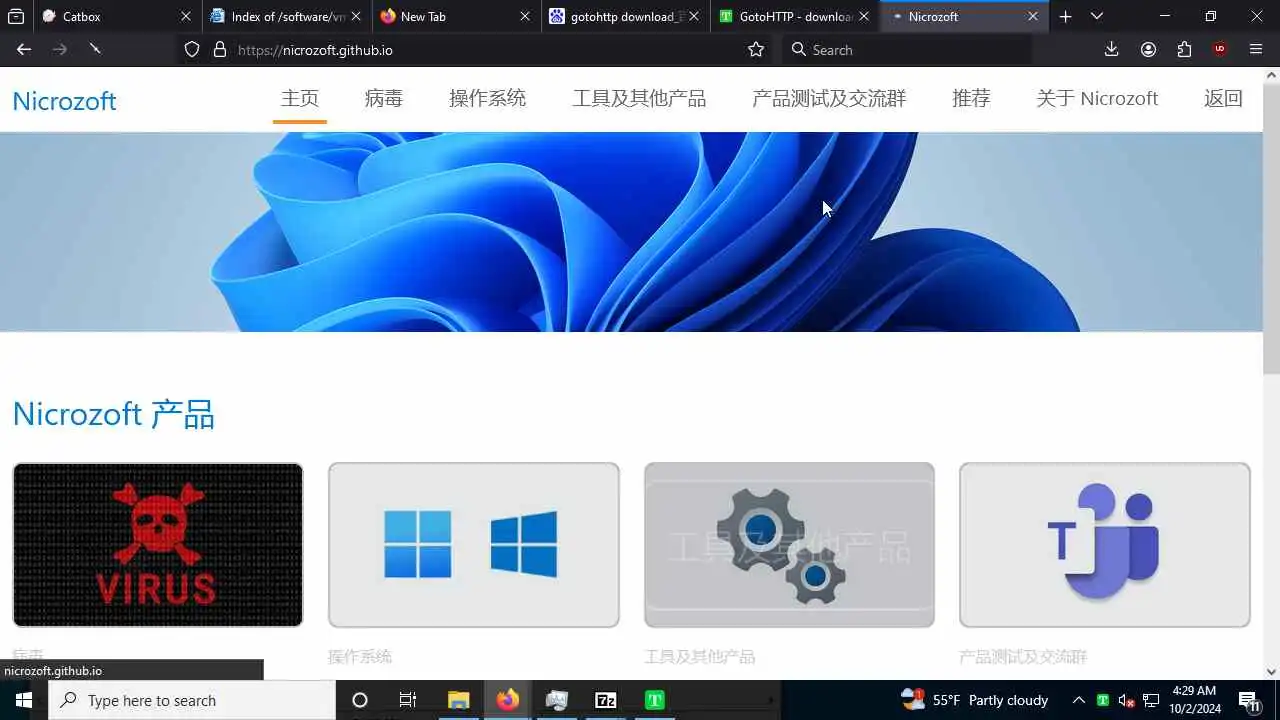Click the browser Search box
Image resolution: width=1280 pixels, height=720 pixels.
coord(908,50)
